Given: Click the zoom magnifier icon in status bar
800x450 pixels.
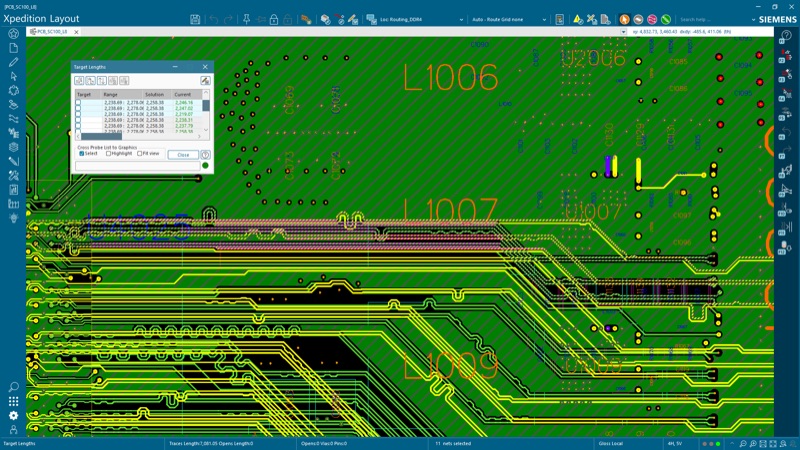Looking at the screenshot, I should coord(743,444).
